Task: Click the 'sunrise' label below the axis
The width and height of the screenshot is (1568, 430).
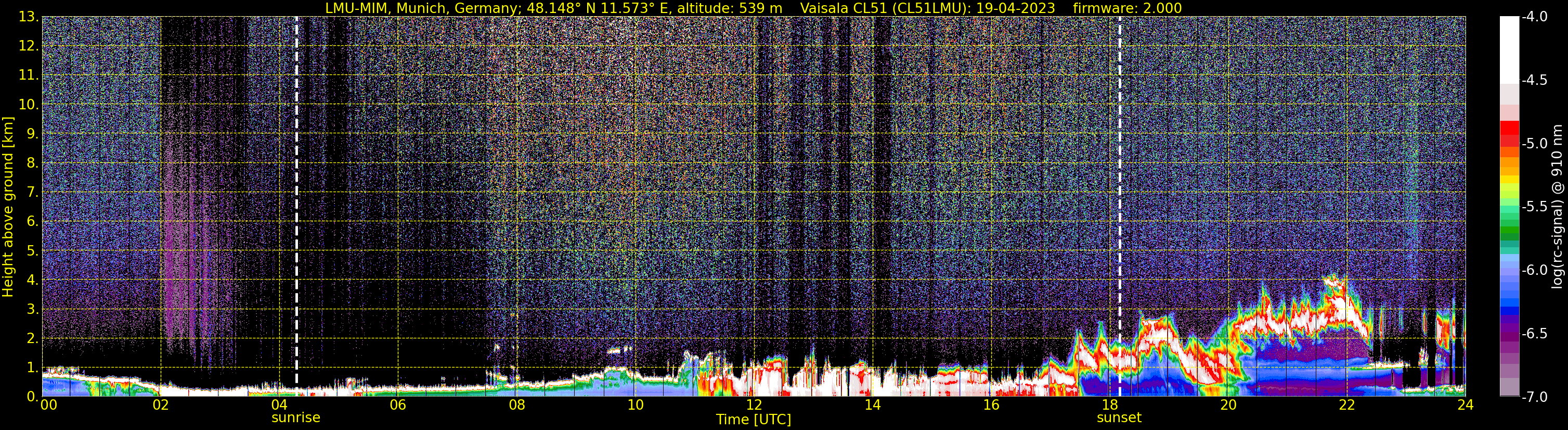Action: pyautogui.click(x=296, y=417)
